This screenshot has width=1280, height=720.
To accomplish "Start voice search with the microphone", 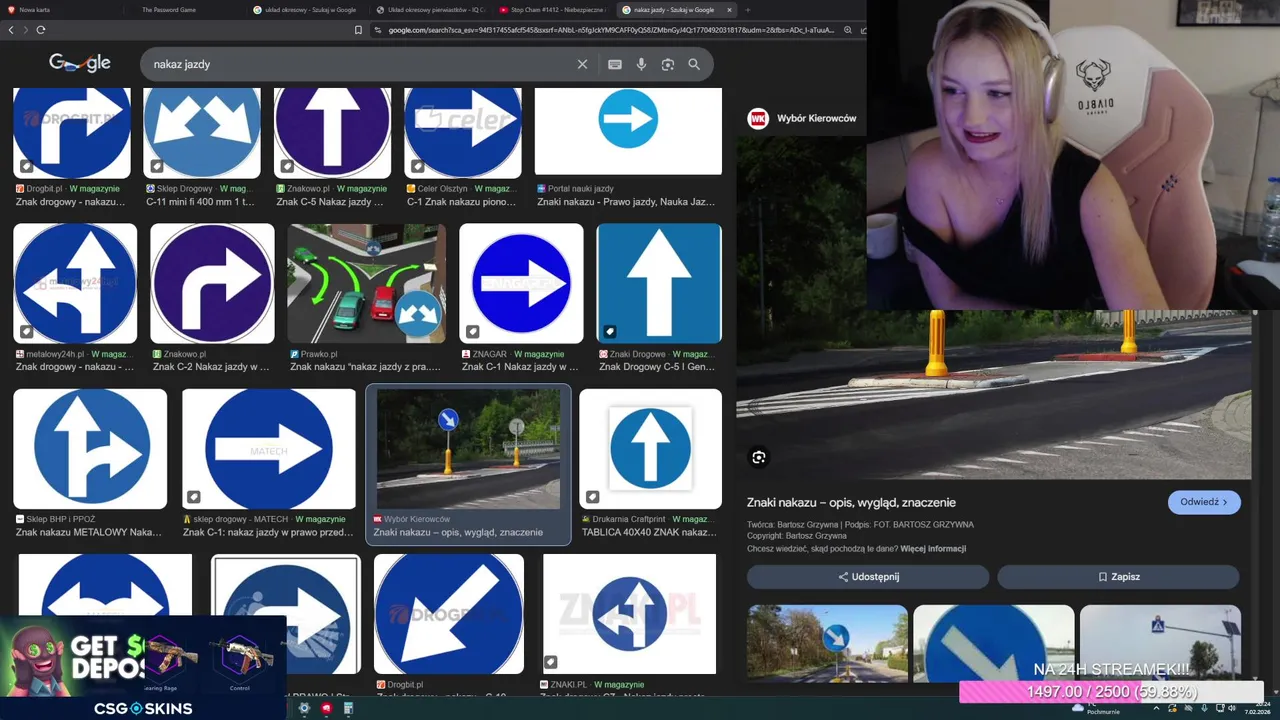I will pyautogui.click(x=641, y=64).
